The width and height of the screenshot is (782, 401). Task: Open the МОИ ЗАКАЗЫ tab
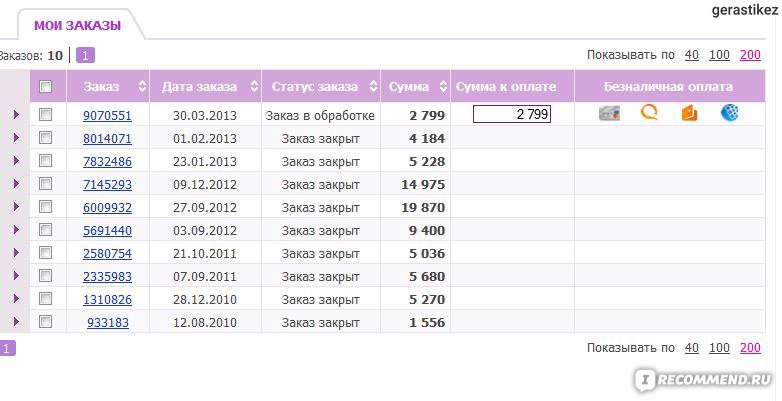click(x=77, y=25)
